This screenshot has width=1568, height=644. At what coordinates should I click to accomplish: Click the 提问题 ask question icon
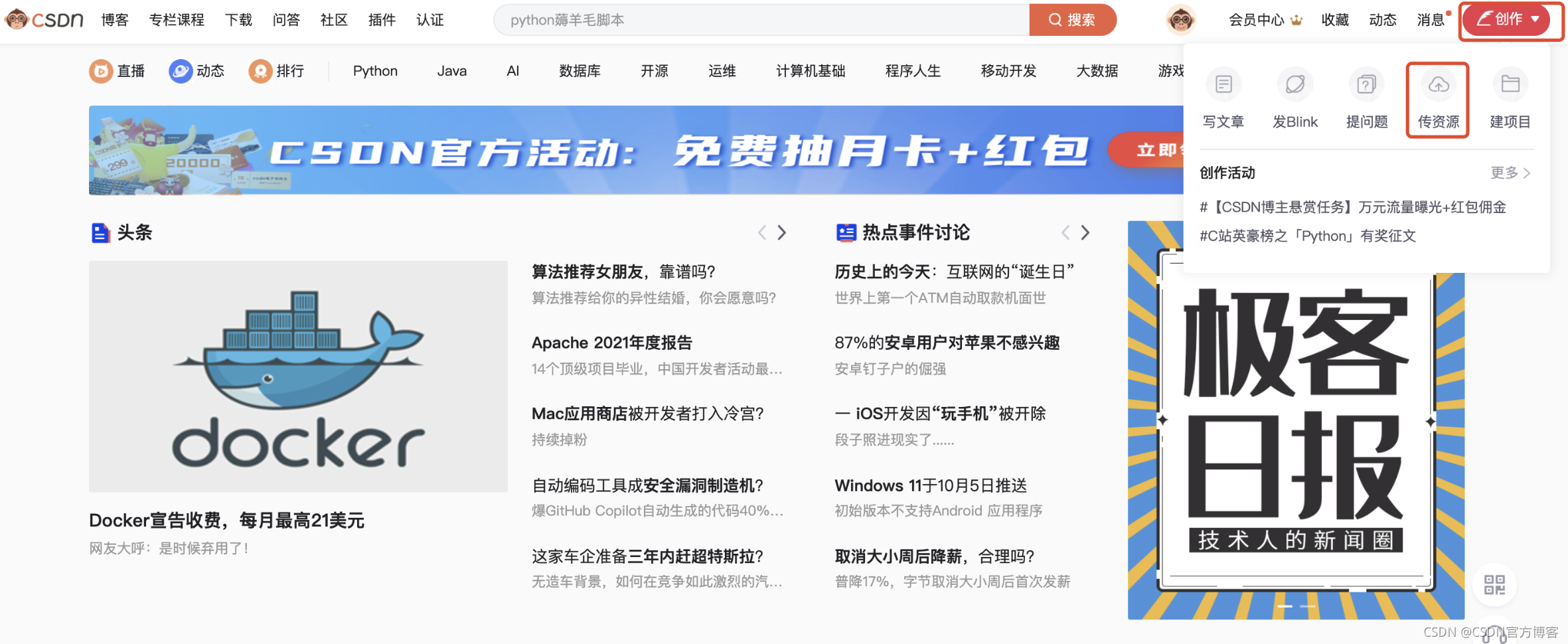click(x=1367, y=84)
